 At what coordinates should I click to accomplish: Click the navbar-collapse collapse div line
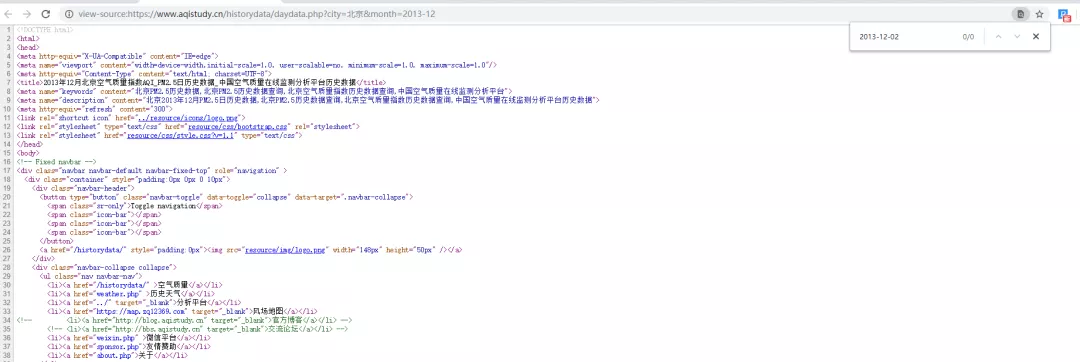coord(105,267)
